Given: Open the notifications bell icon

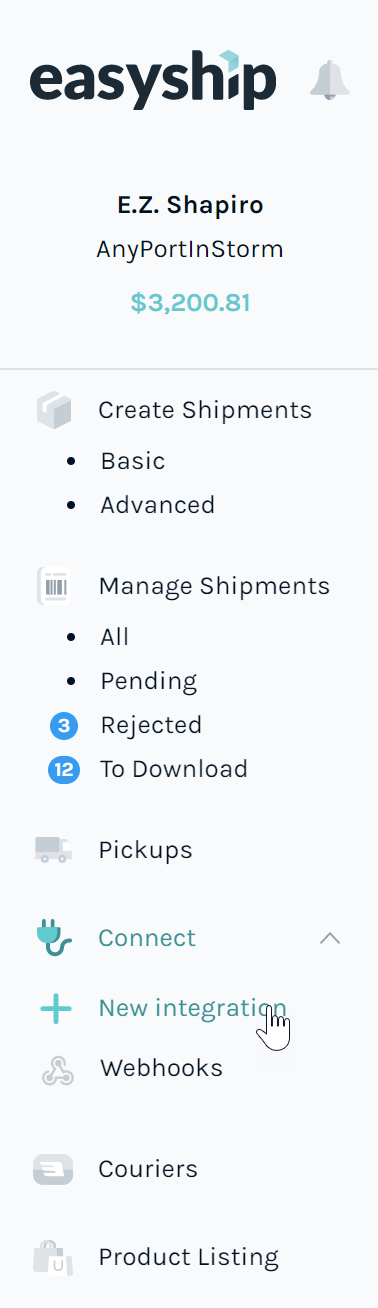Looking at the screenshot, I should (x=330, y=80).
